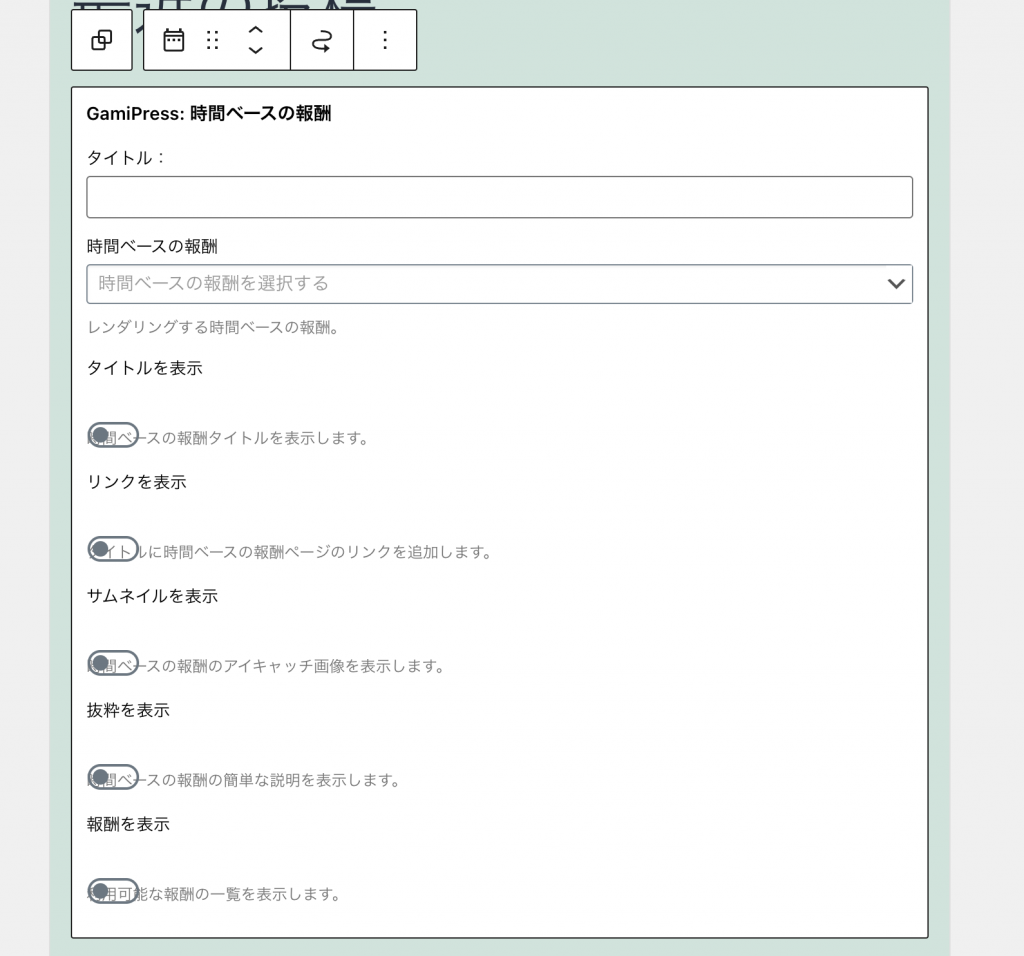Move block down with the down chevron

point(255,50)
